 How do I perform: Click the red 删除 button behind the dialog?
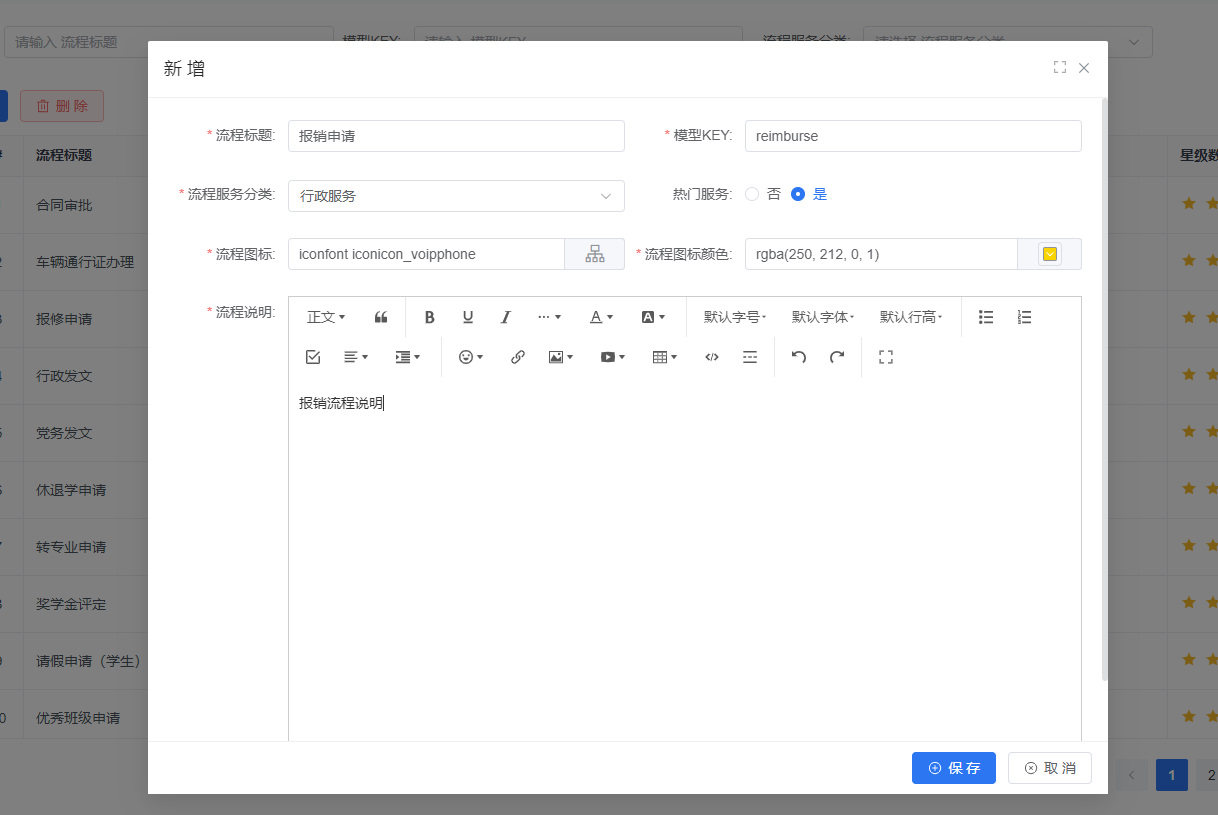[62, 106]
